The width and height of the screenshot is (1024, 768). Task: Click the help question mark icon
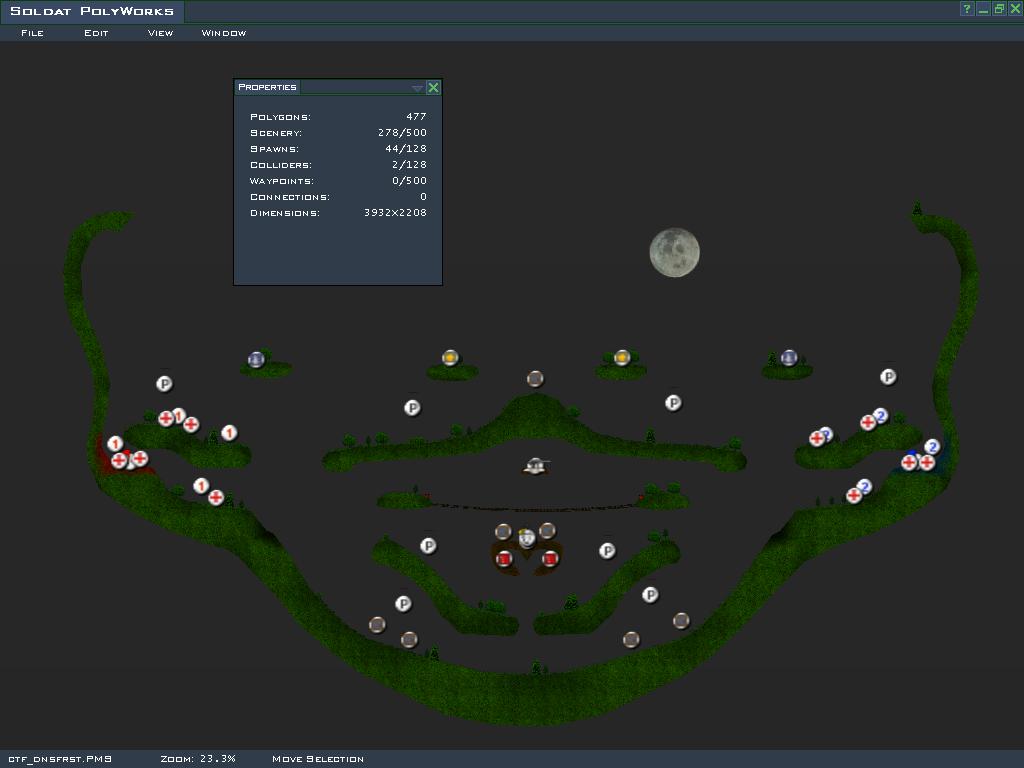(967, 9)
